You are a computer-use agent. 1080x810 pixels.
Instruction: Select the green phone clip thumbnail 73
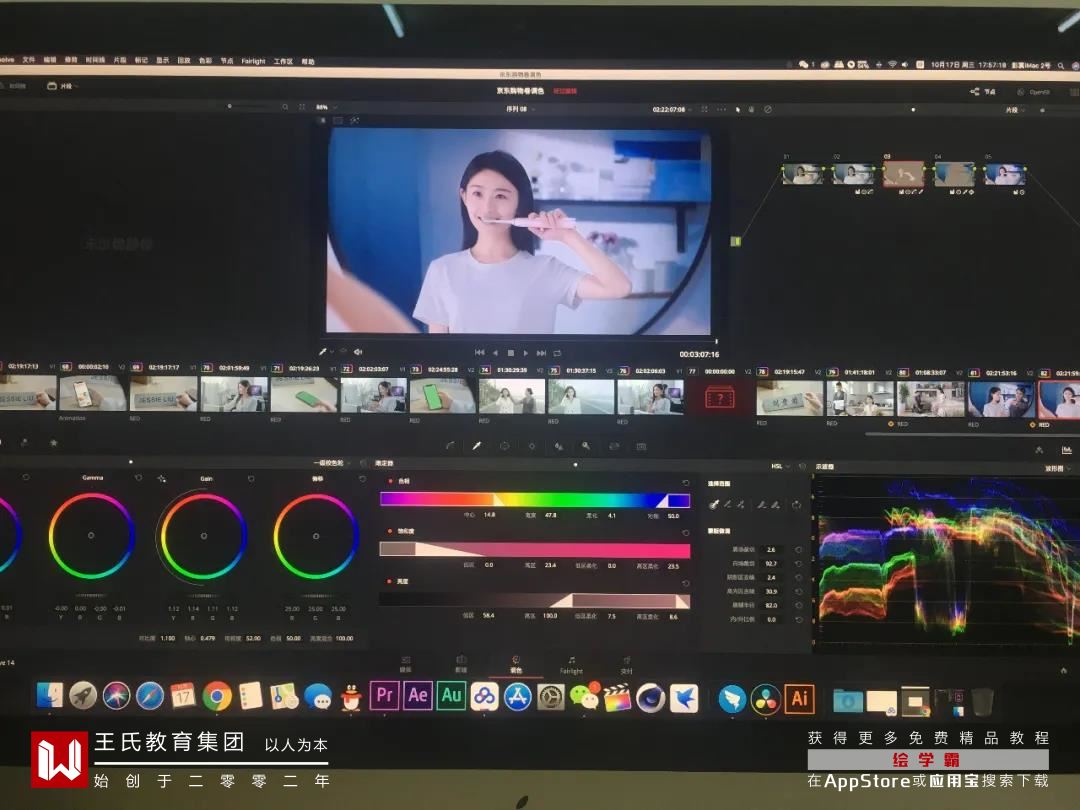442,396
